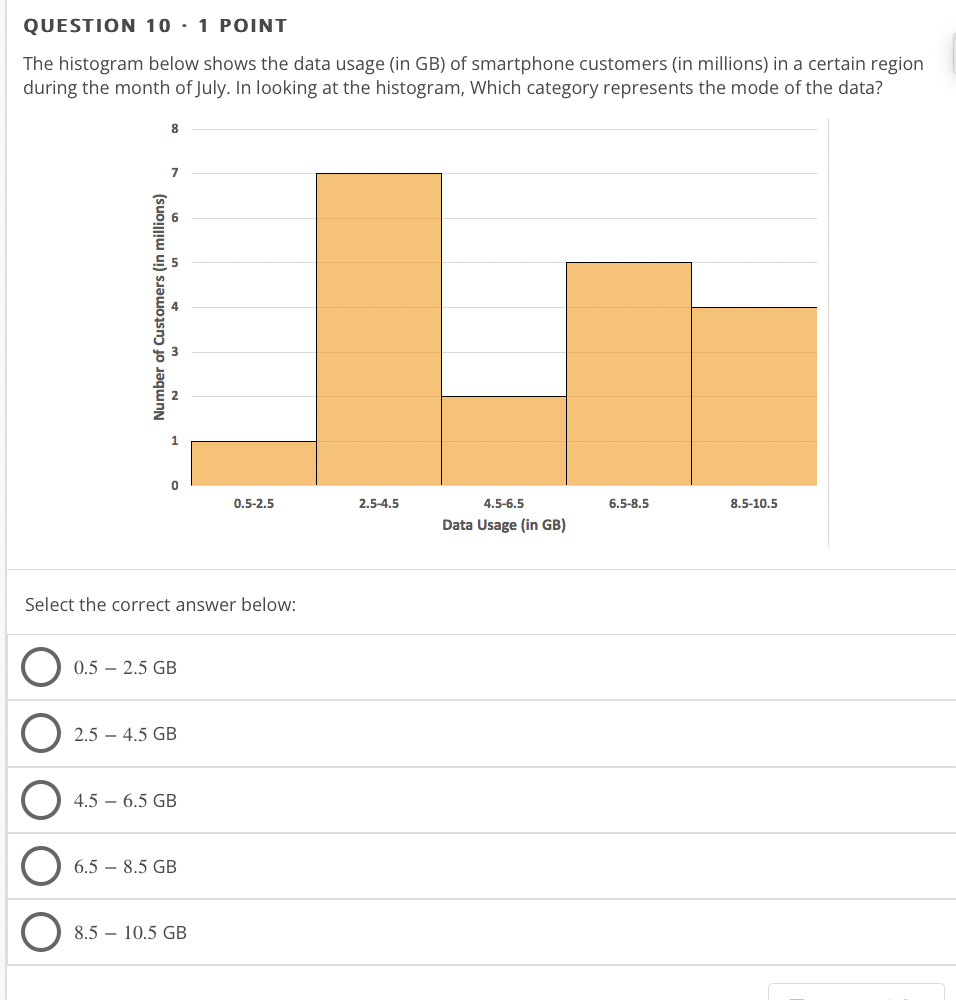The width and height of the screenshot is (956, 1000).
Task: Click the partially visible button at bottom right
Action: (858, 992)
